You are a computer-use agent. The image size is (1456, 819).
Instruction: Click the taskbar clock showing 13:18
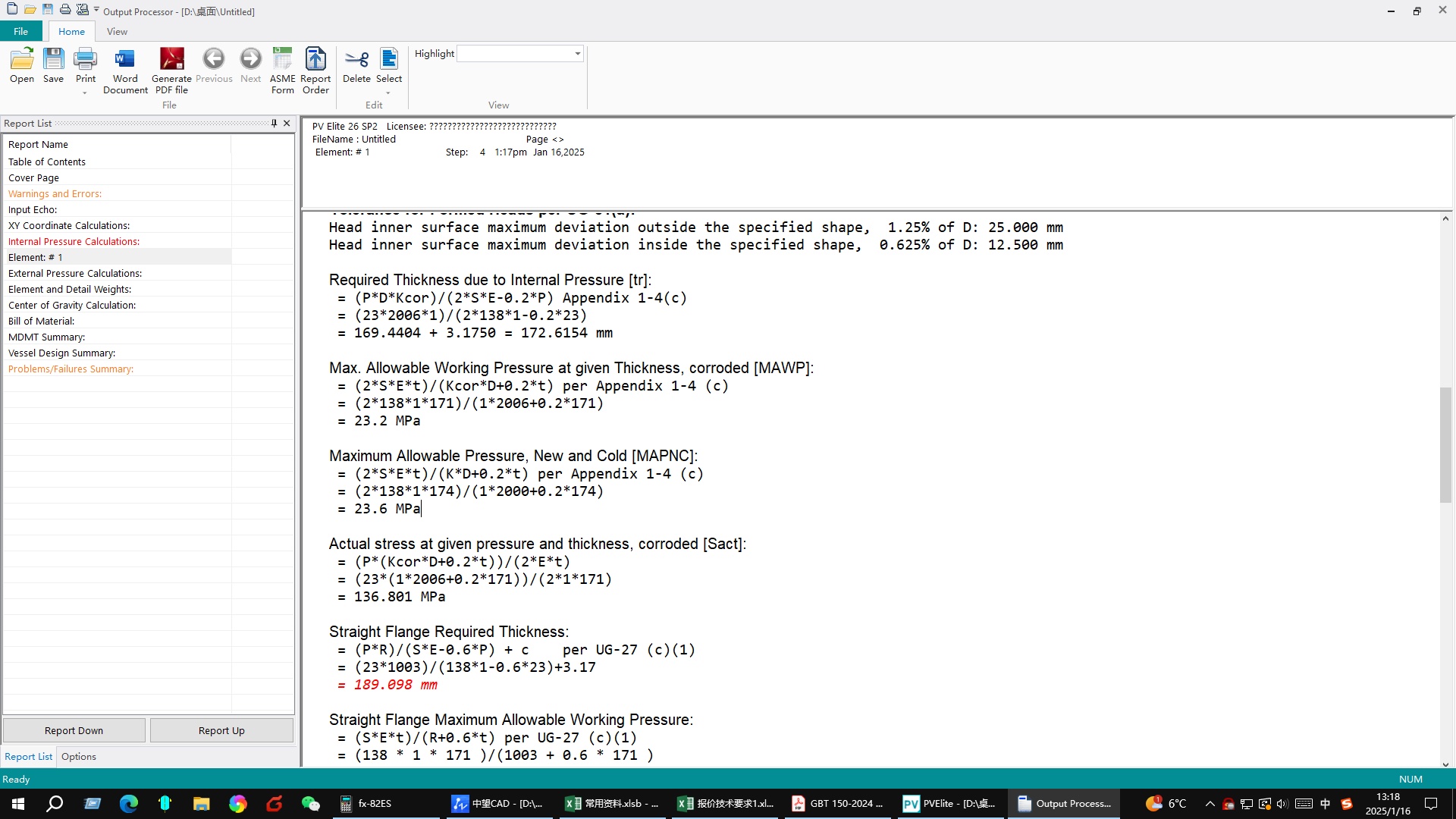1388,804
